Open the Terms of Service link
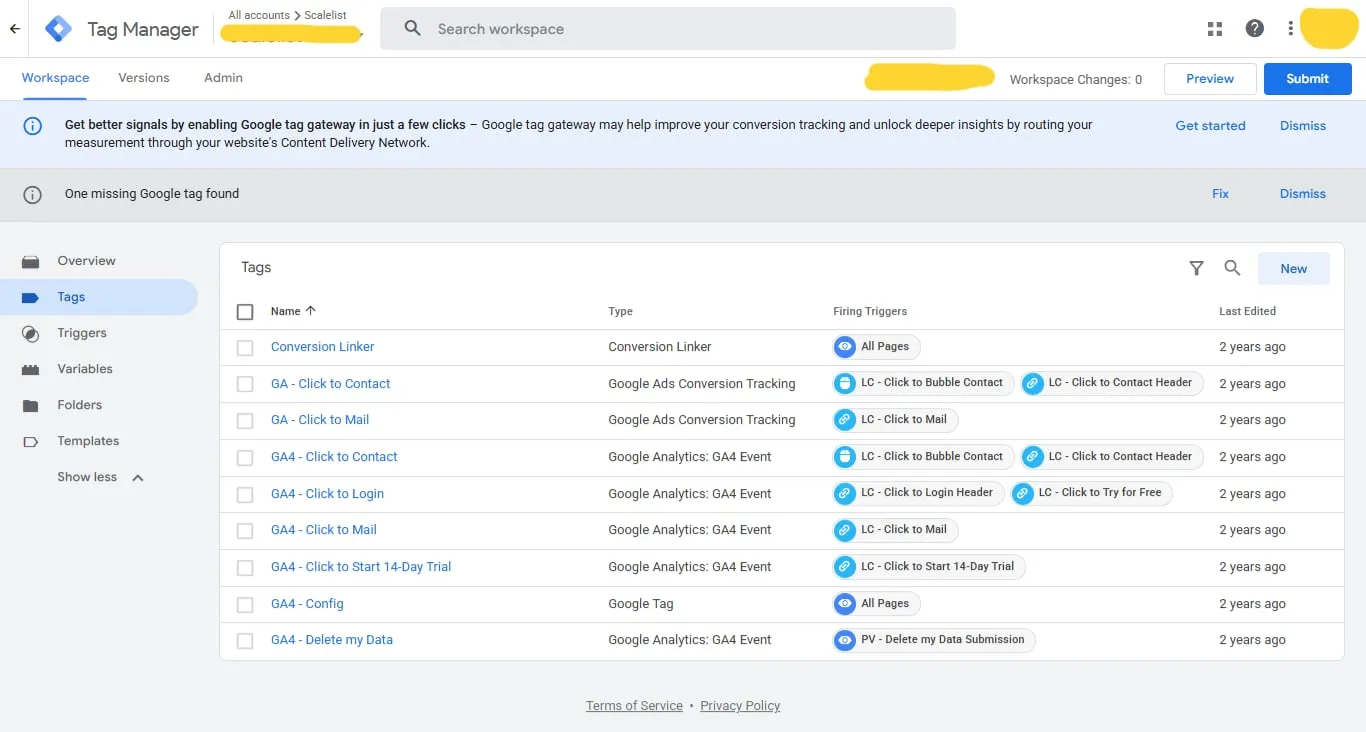This screenshot has height=732, width=1366. [634, 706]
